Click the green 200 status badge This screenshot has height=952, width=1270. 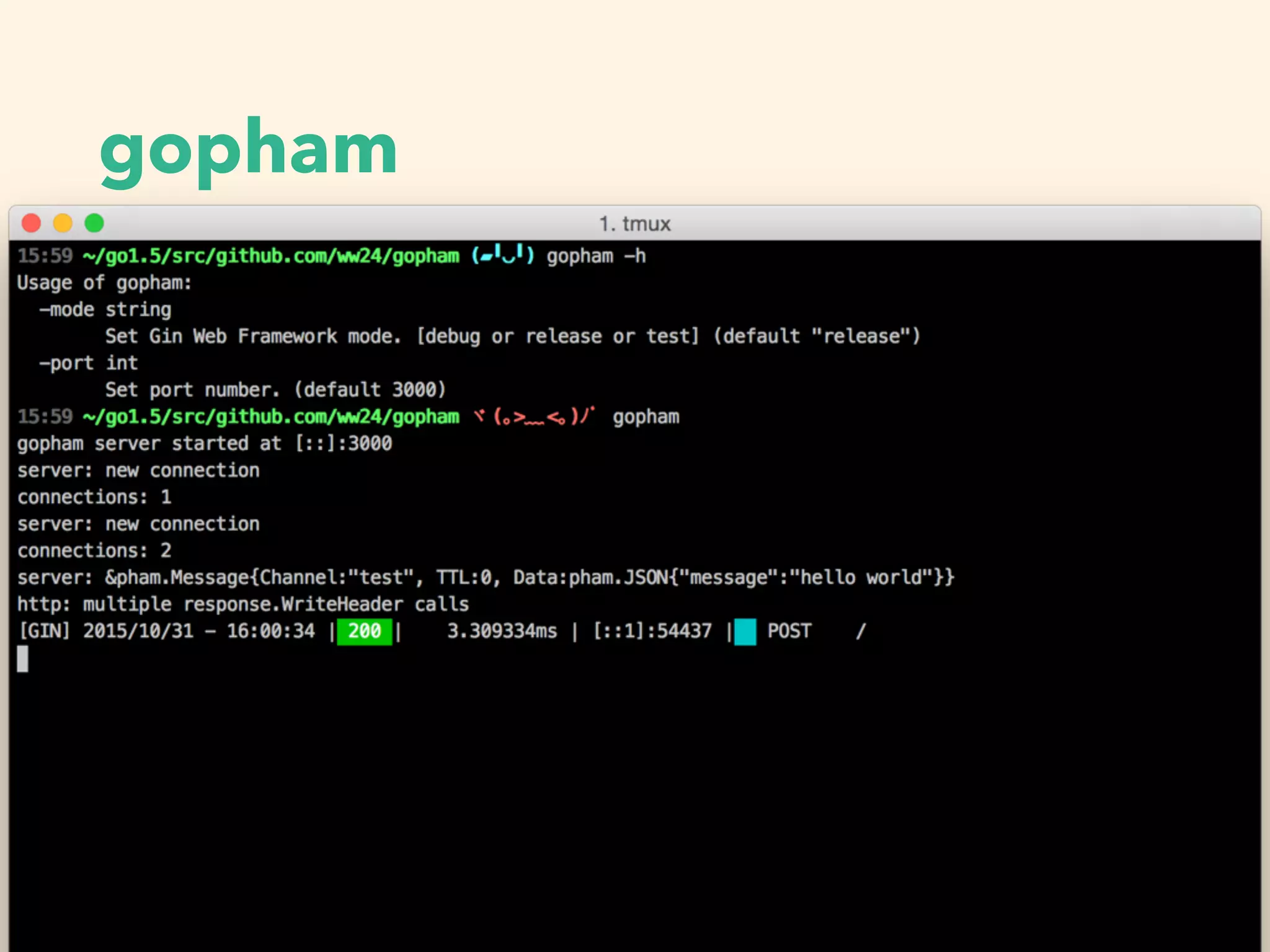point(365,632)
